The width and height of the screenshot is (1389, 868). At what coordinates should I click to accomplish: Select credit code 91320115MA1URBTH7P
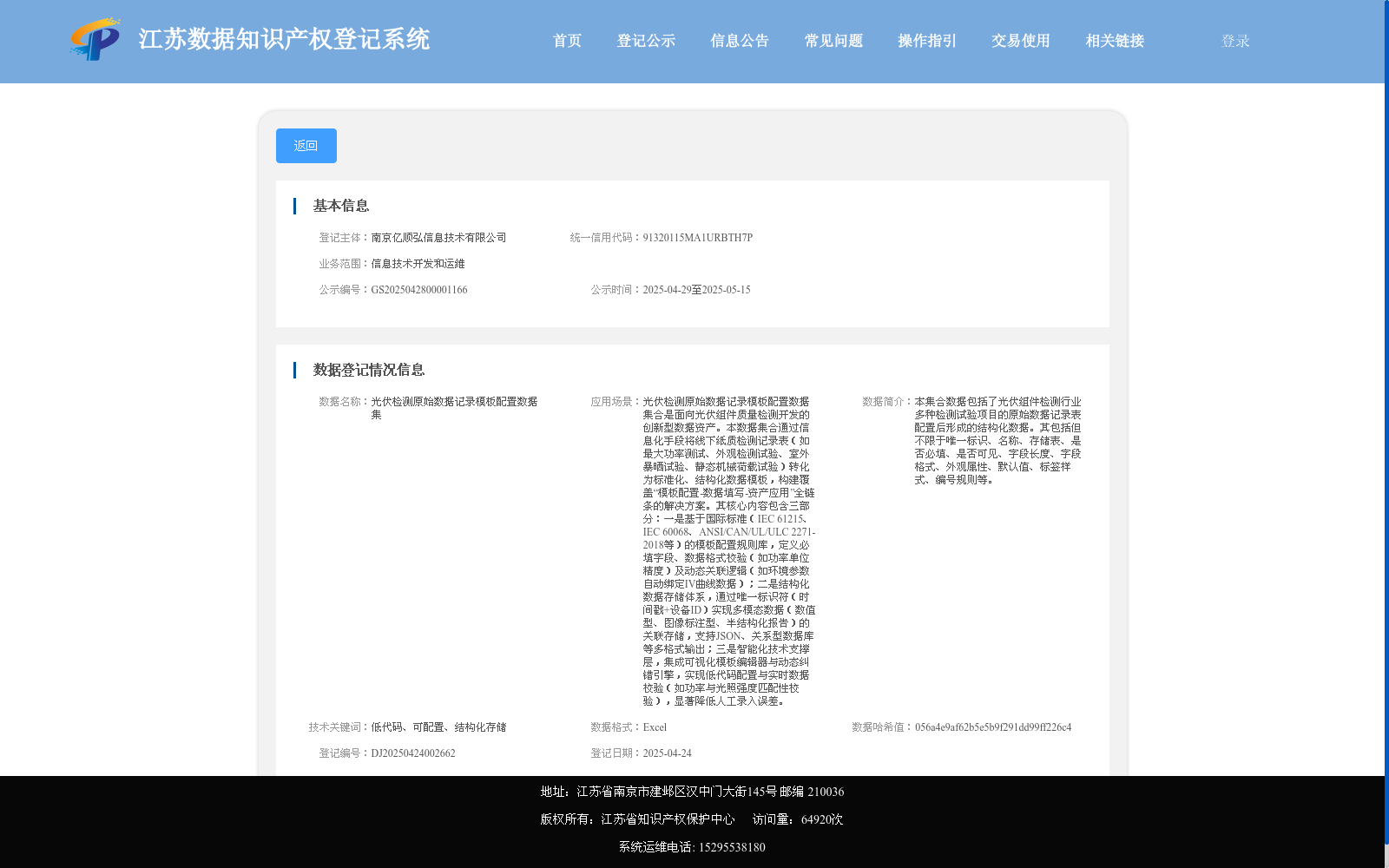coord(698,238)
